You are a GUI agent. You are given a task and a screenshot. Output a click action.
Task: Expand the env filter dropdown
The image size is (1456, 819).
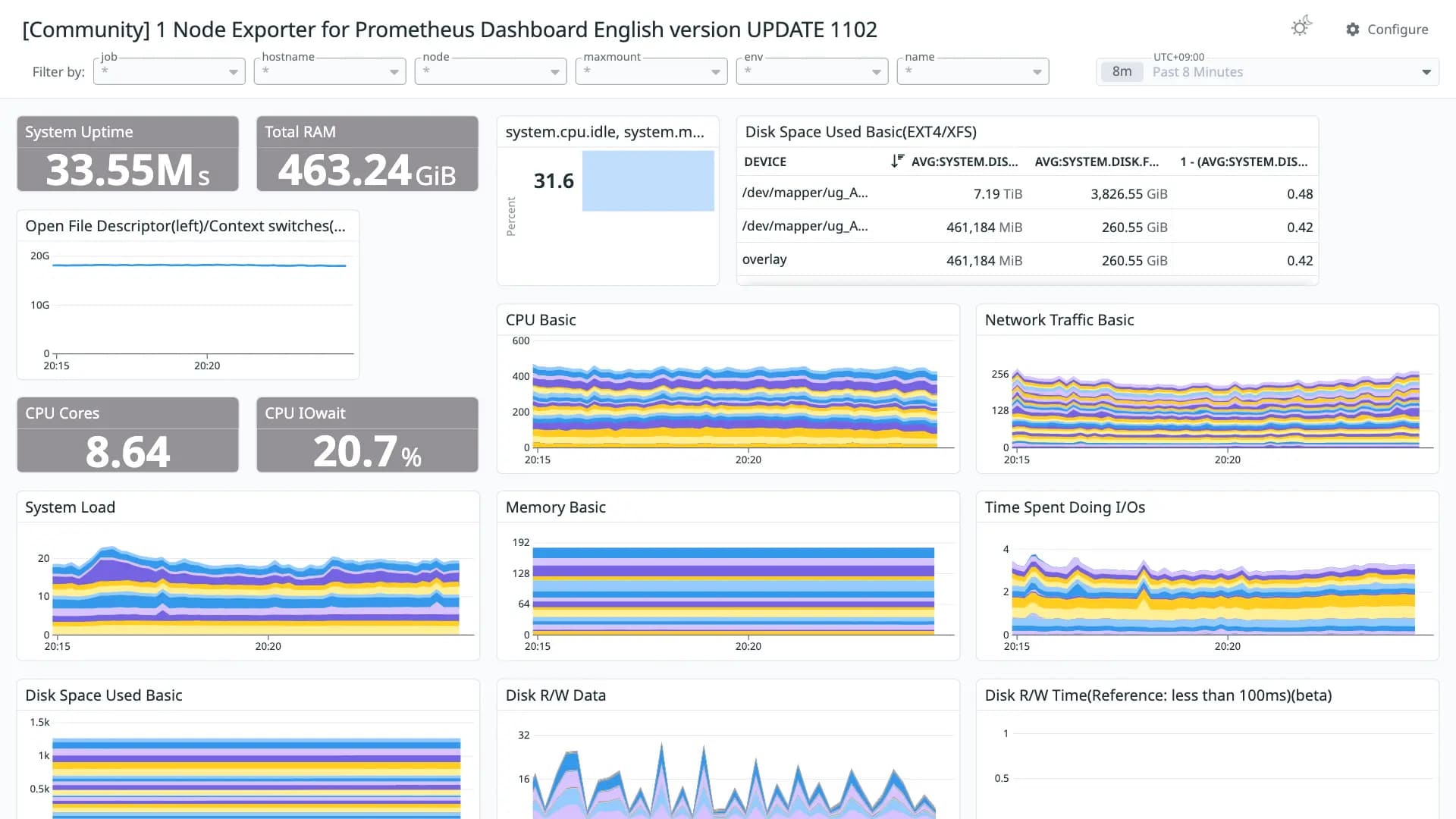click(x=812, y=71)
